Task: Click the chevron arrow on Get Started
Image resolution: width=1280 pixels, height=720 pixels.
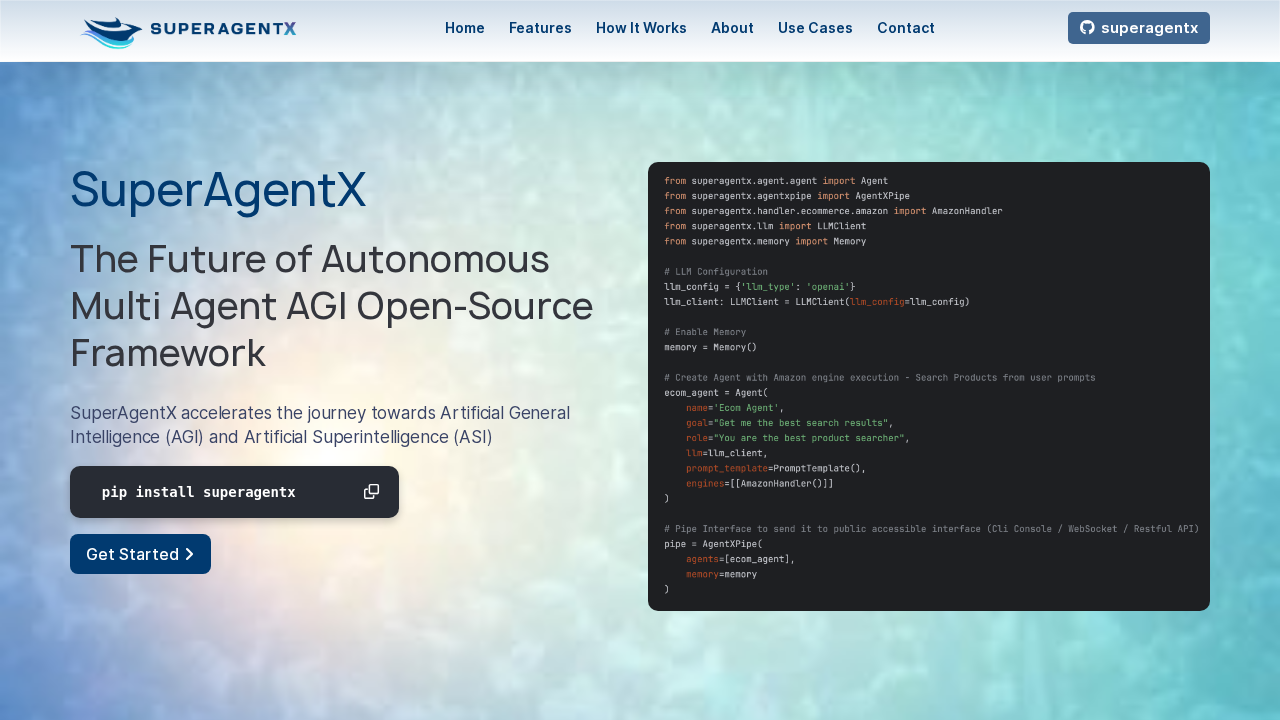Action: click(x=188, y=553)
